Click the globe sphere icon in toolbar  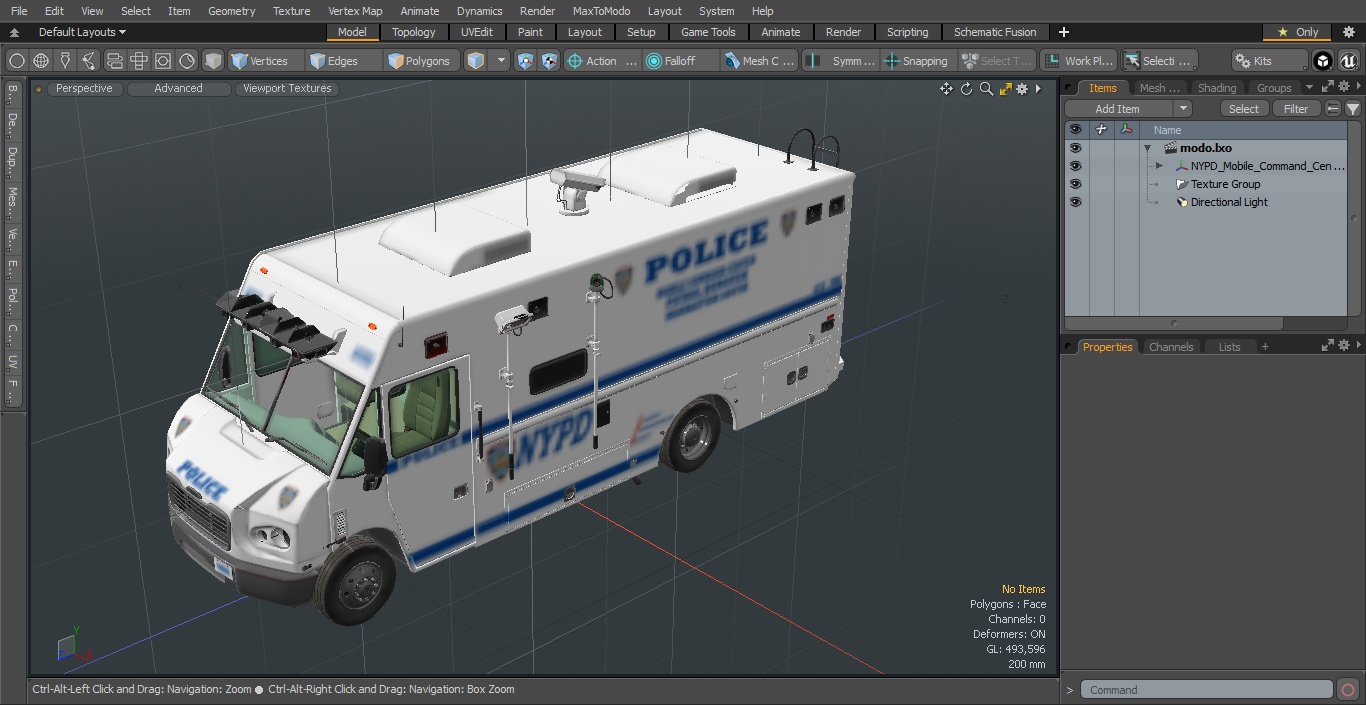click(41, 61)
